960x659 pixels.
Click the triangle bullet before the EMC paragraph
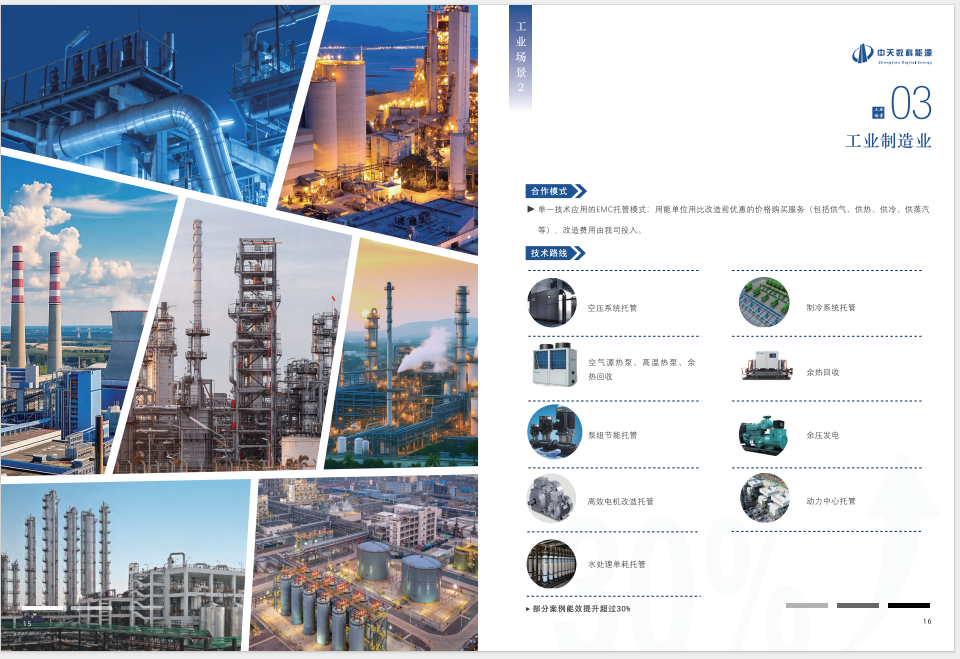530,210
